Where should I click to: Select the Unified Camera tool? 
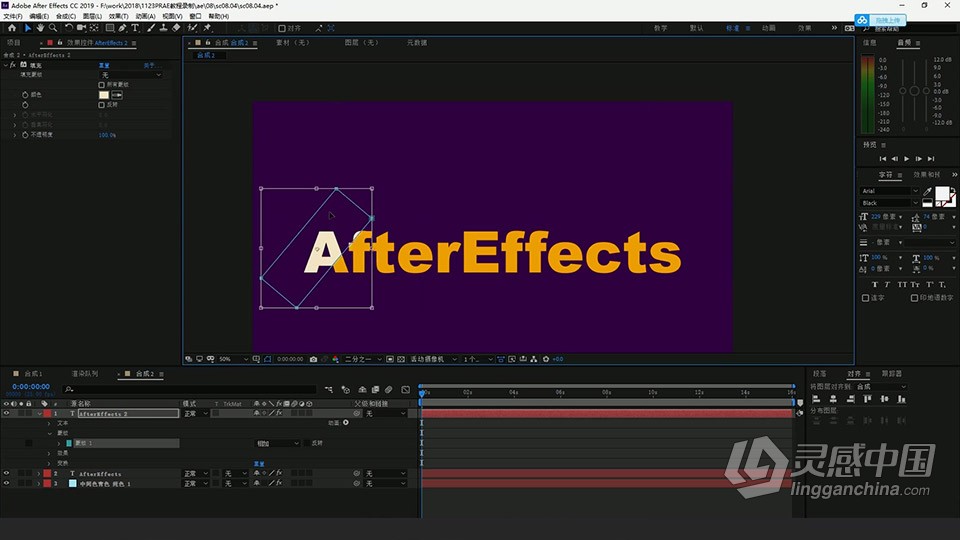[81, 28]
